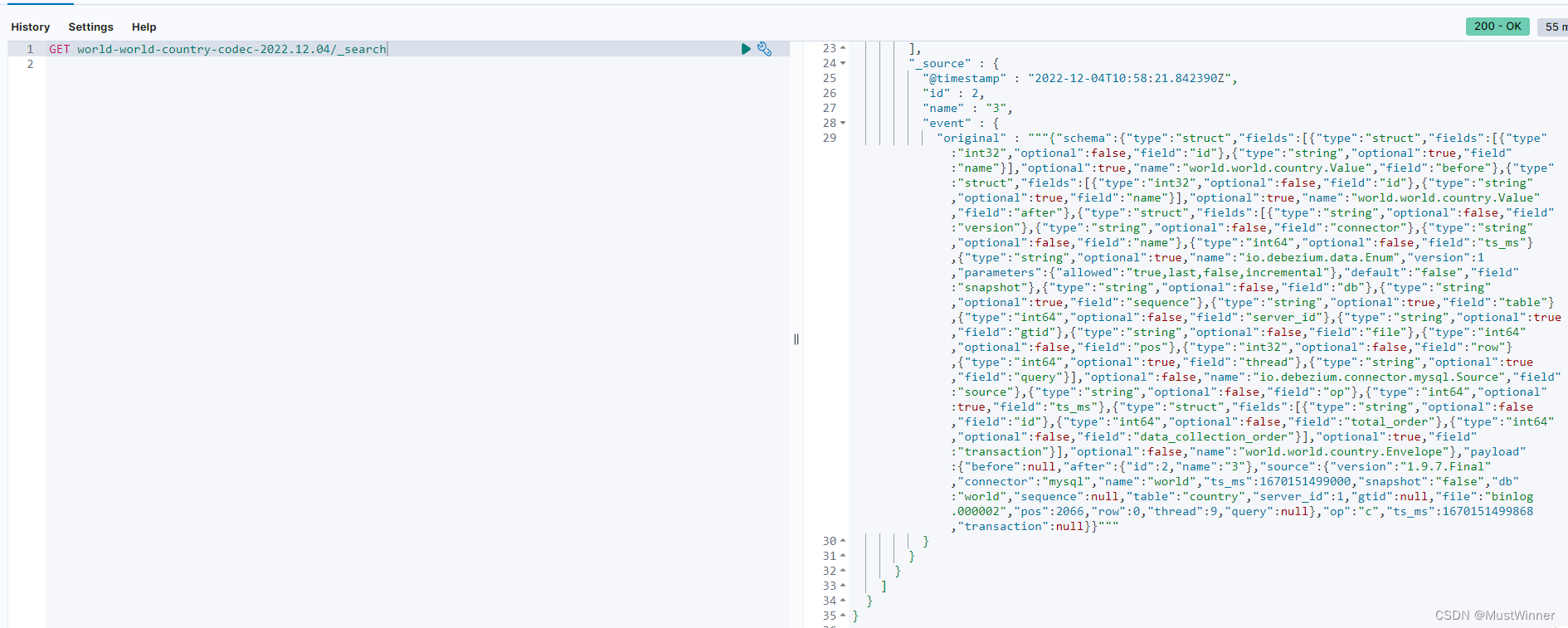Toggle fold marker at line 34
This screenshot has width=1568, height=628.
(843, 601)
